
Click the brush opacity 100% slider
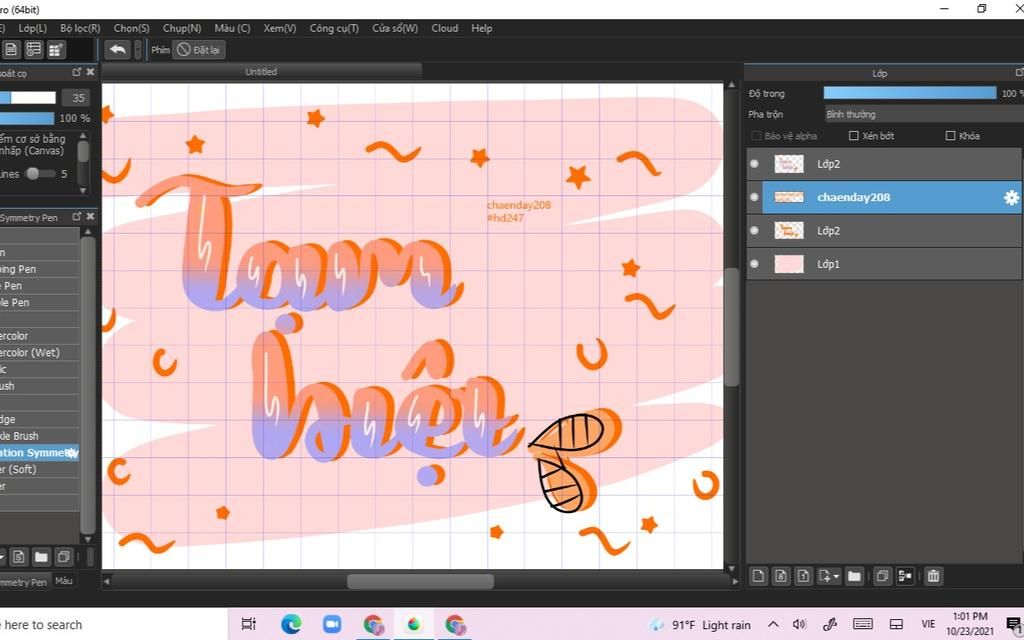(x=27, y=118)
